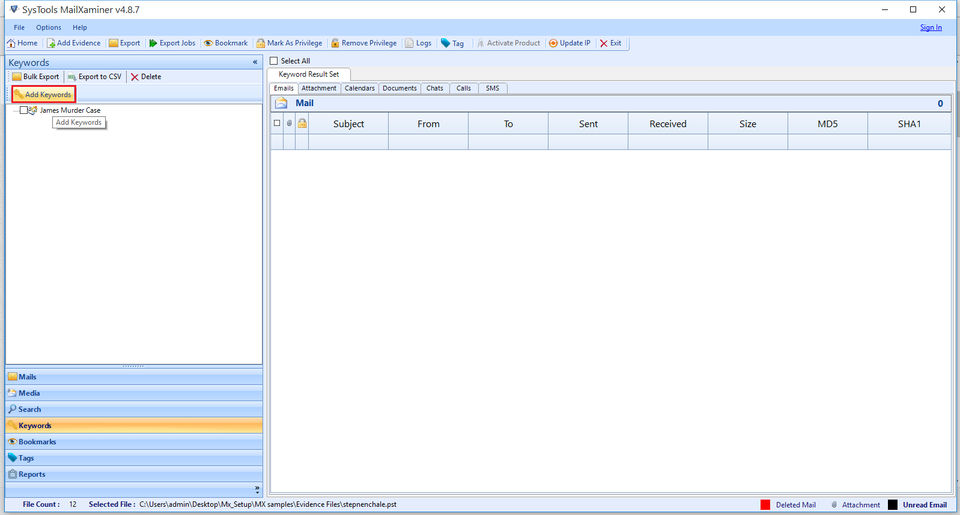960x515 pixels.
Task: Collapse the Keywords panel with the chevron
Action: (255, 62)
